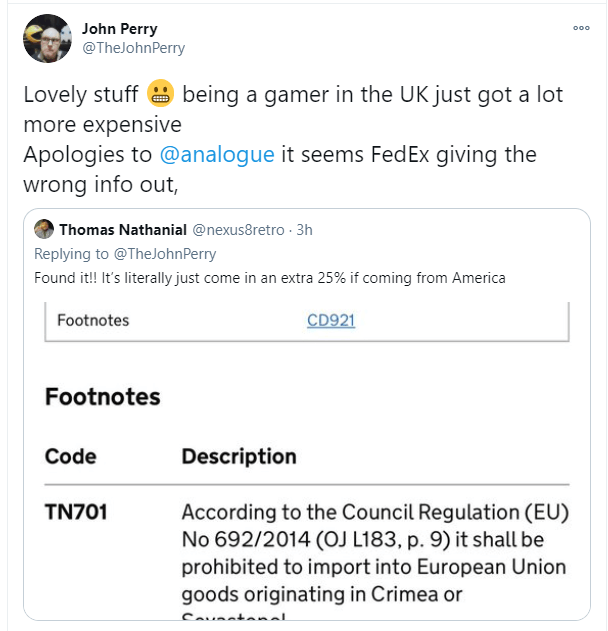Screen dimensions: 608x631
Task: Click the Description column header
Action: pos(239,456)
